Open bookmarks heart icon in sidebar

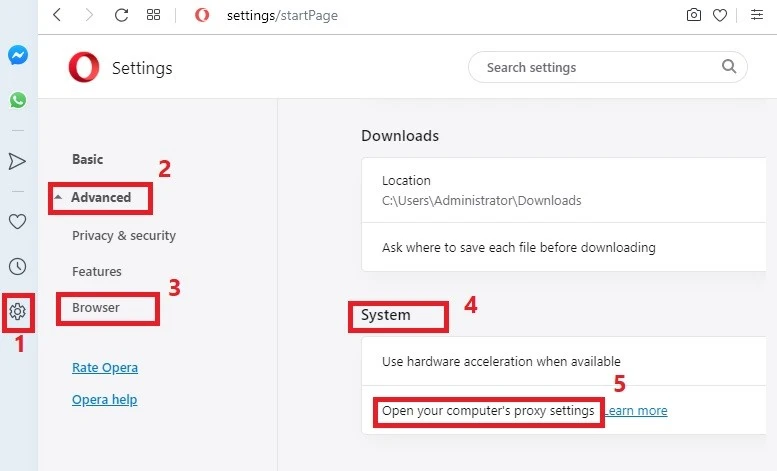17,221
